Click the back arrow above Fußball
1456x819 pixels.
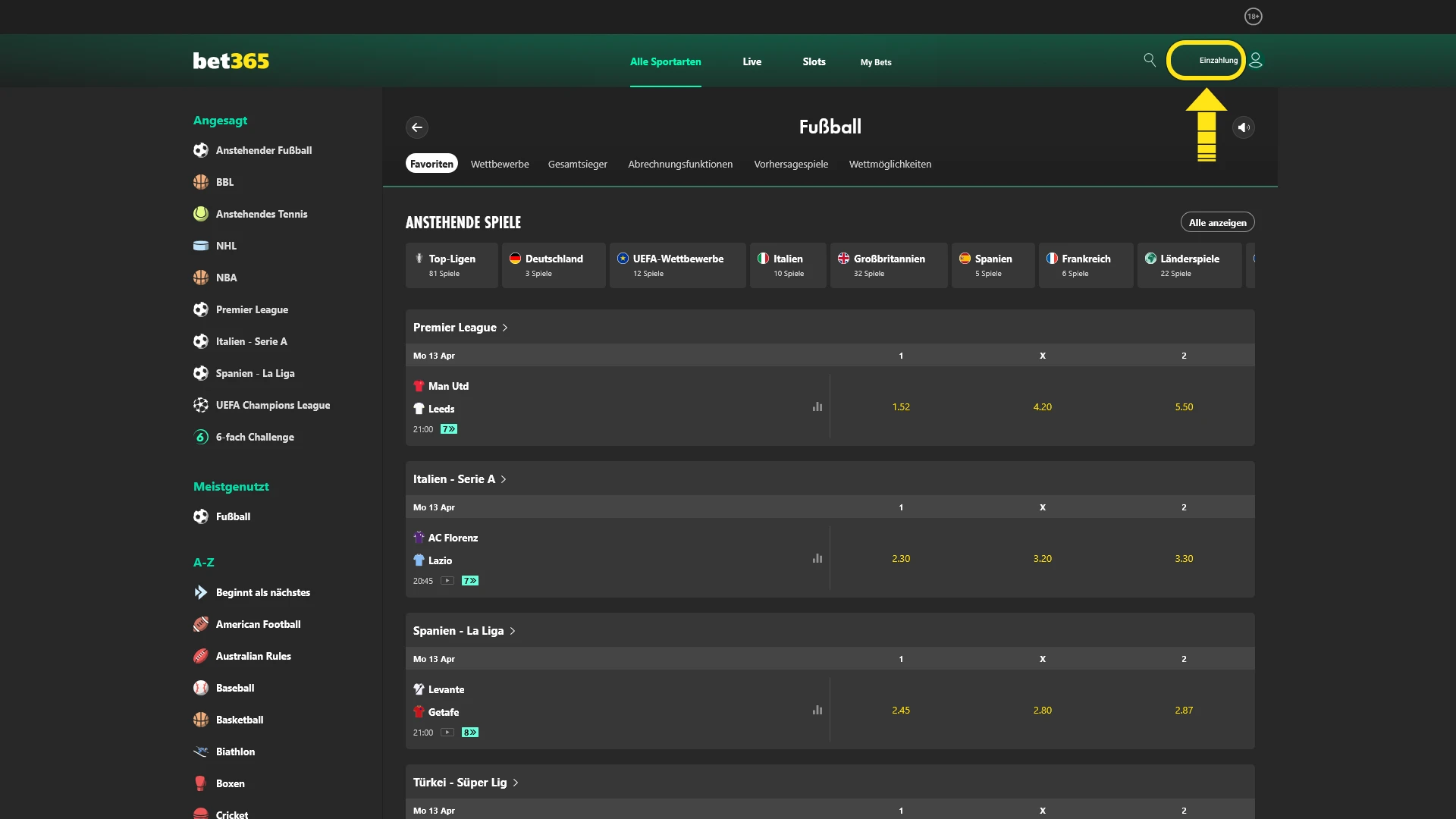pos(417,127)
